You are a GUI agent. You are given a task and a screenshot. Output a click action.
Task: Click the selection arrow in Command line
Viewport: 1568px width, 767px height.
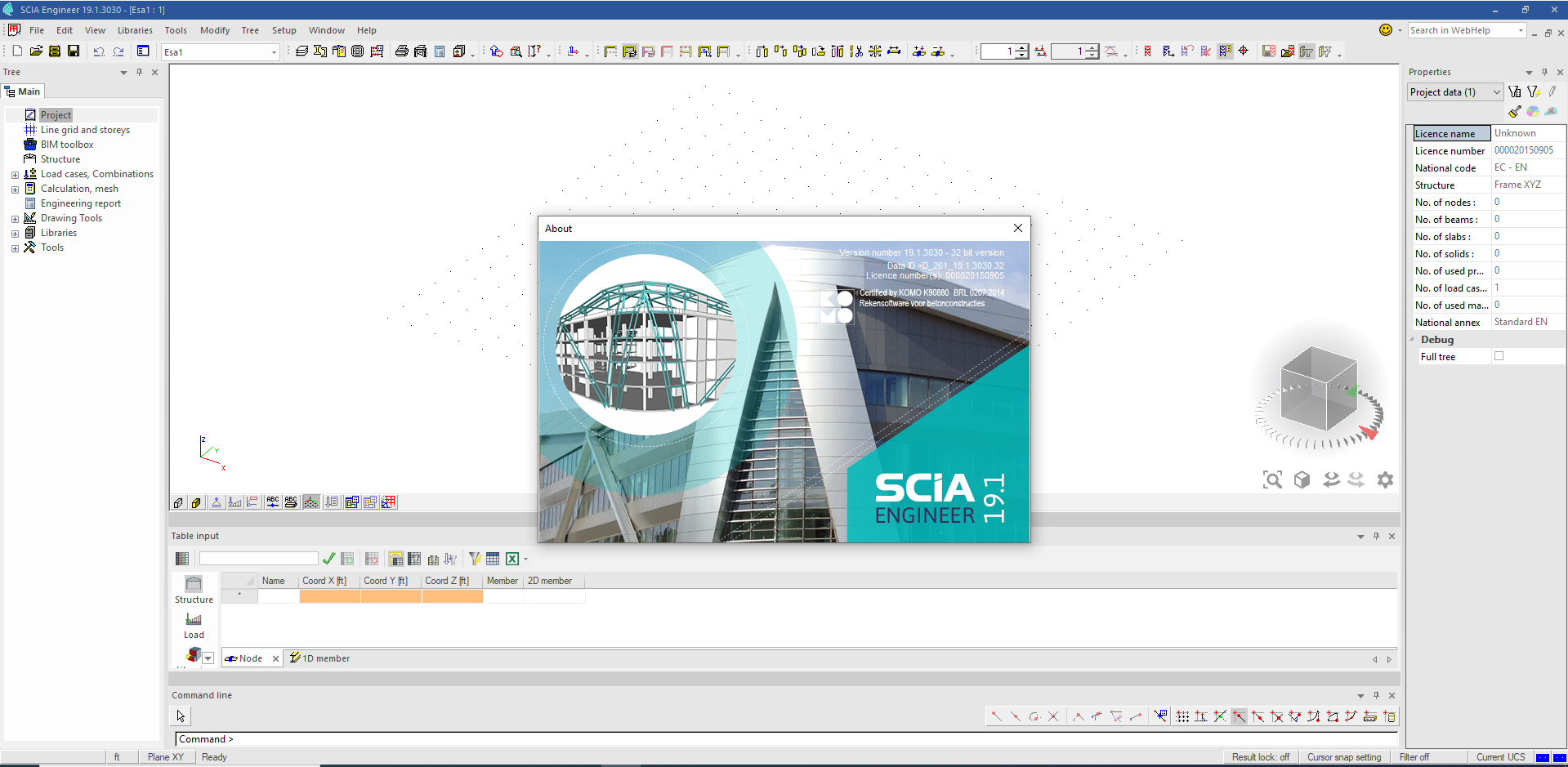[x=181, y=716]
